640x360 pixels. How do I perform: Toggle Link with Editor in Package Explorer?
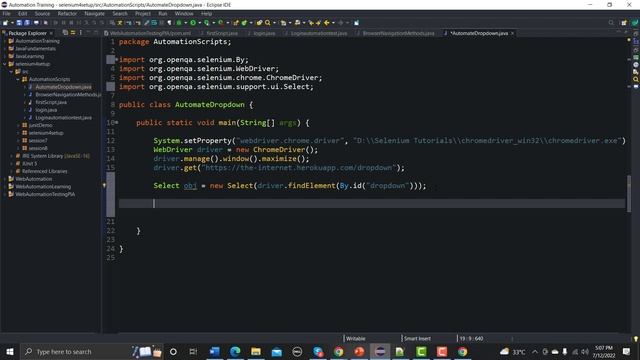(x=73, y=33)
